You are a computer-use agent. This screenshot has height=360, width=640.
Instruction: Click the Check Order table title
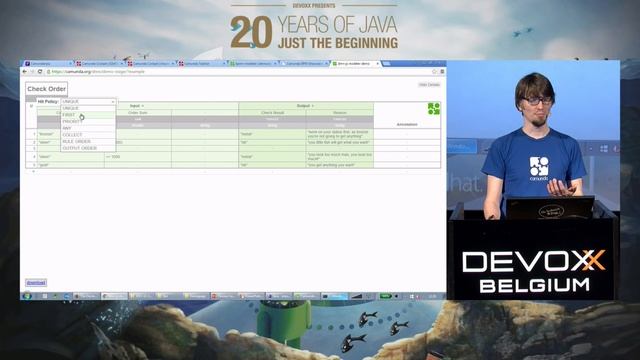(47, 89)
